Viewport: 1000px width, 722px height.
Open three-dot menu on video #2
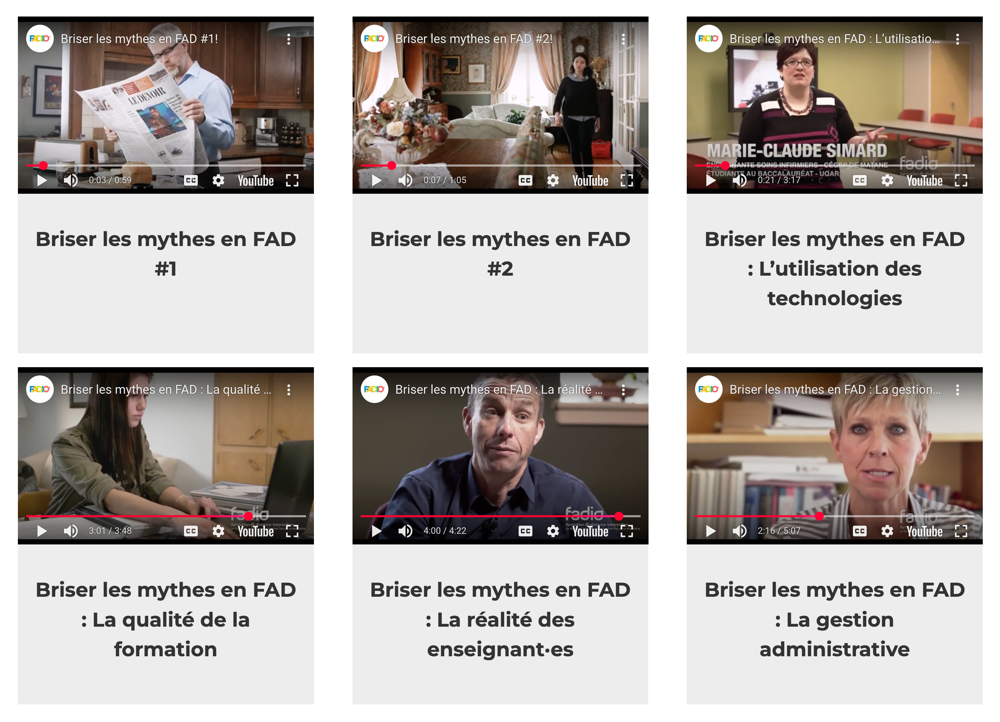coord(623,39)
